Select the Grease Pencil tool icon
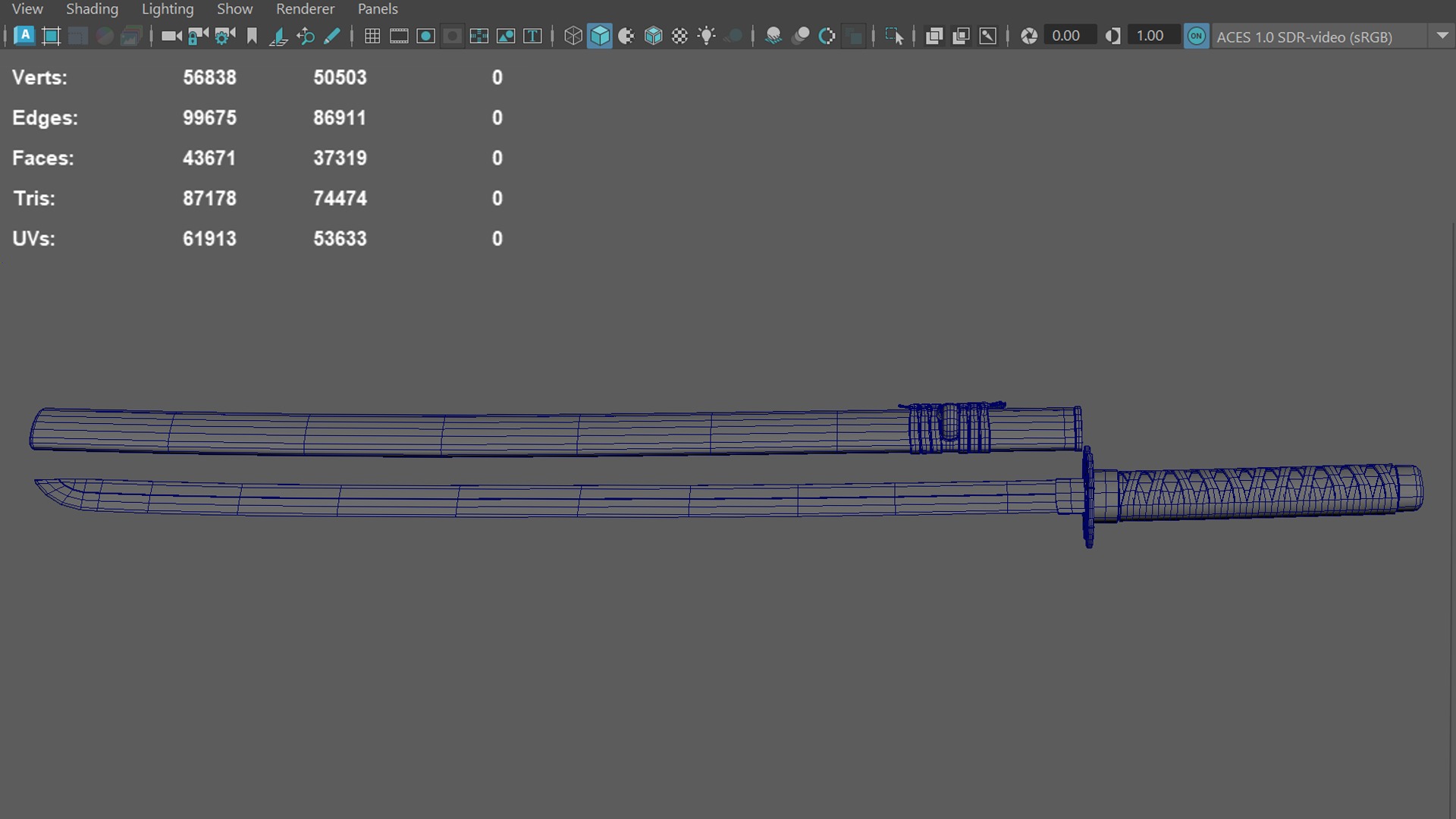Screen dimensions: 1456x819 tap(332, 36)
